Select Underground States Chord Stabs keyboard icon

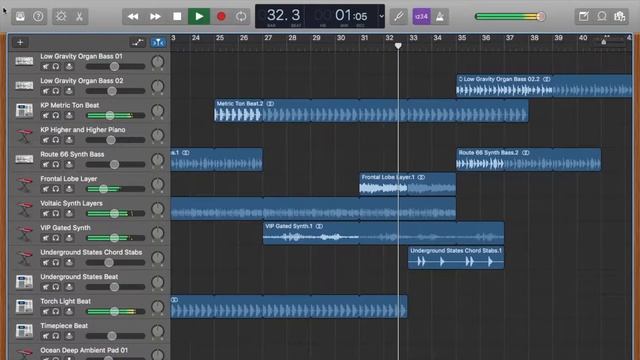click(24, 258)
